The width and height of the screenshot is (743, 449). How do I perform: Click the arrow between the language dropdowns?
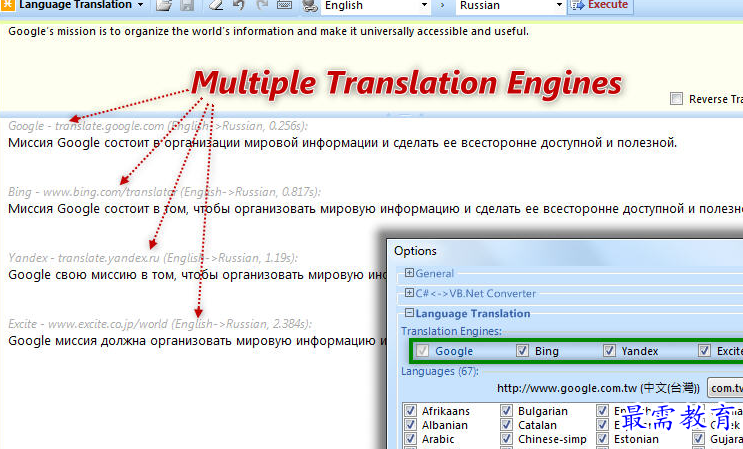coord(443,6)
